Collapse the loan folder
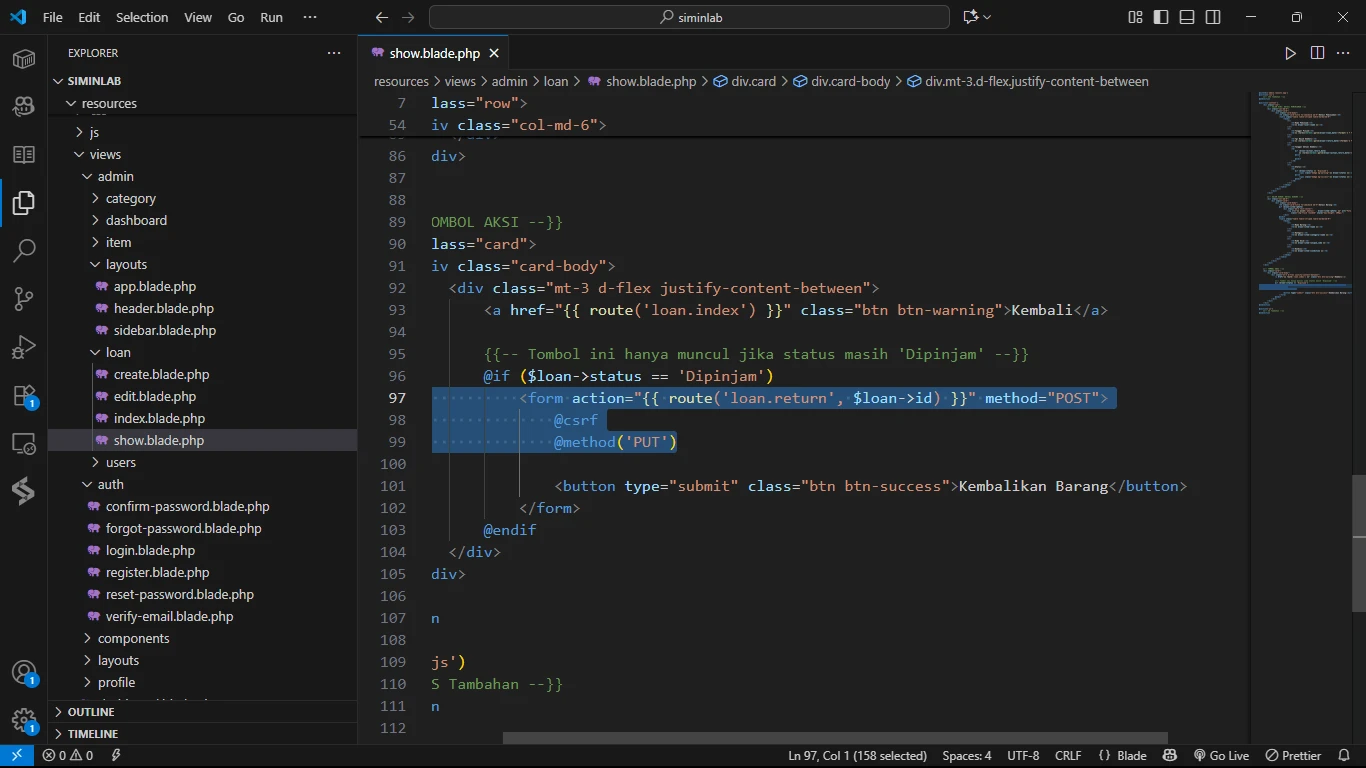This screenshot has height=768, width=1366. [x=118, y=352]
